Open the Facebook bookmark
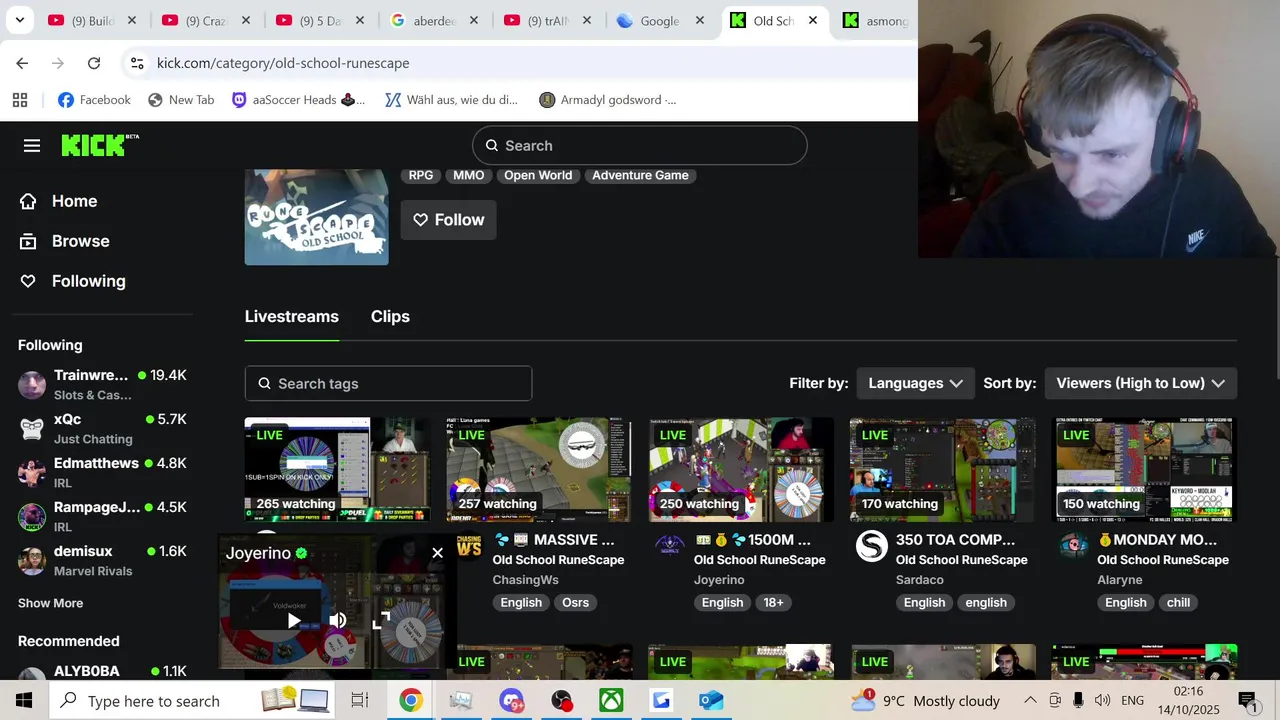The height and width of the screenshot is (720, 1280). click(94, 100)
